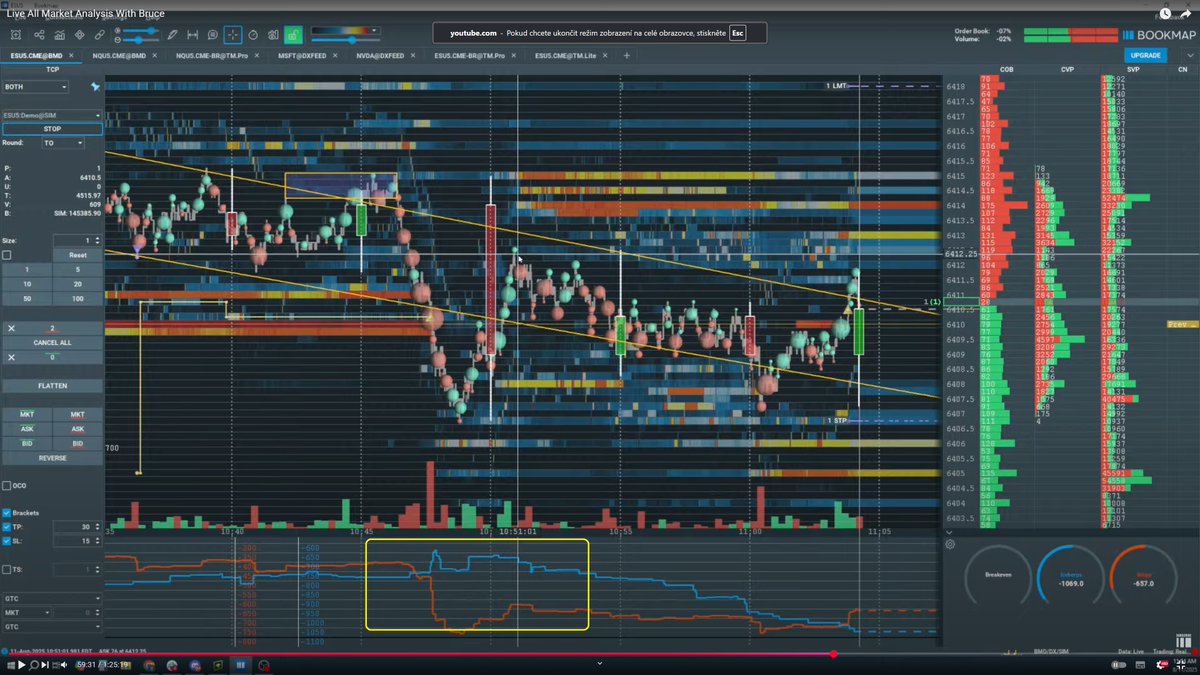Select the pen drawing tool
This screenshot has width=1200, height=675.
pyautogui.click(x=171, y=35)
